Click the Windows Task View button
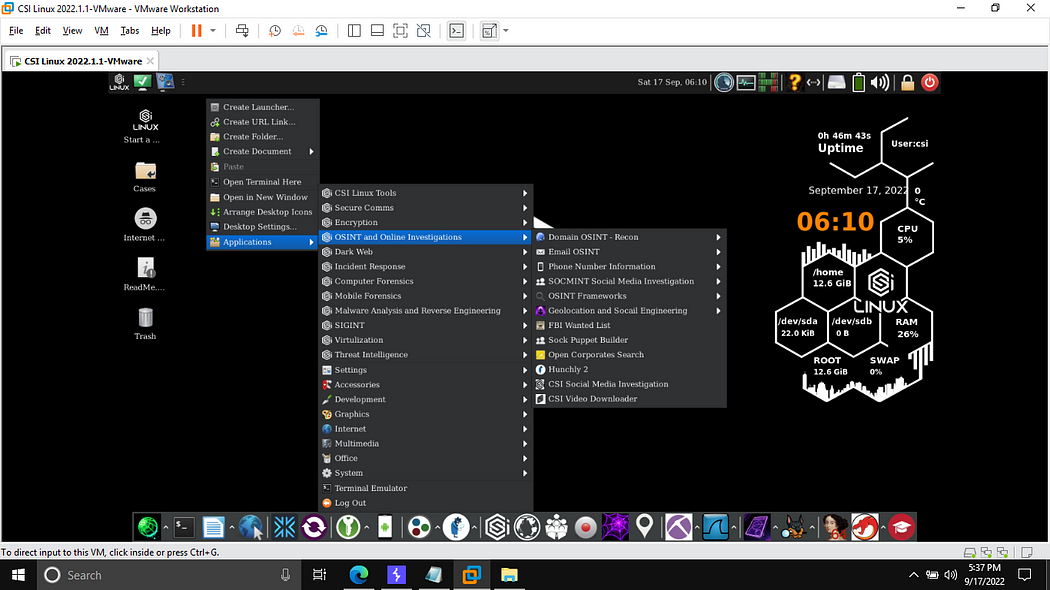 [x=319, y=575]
